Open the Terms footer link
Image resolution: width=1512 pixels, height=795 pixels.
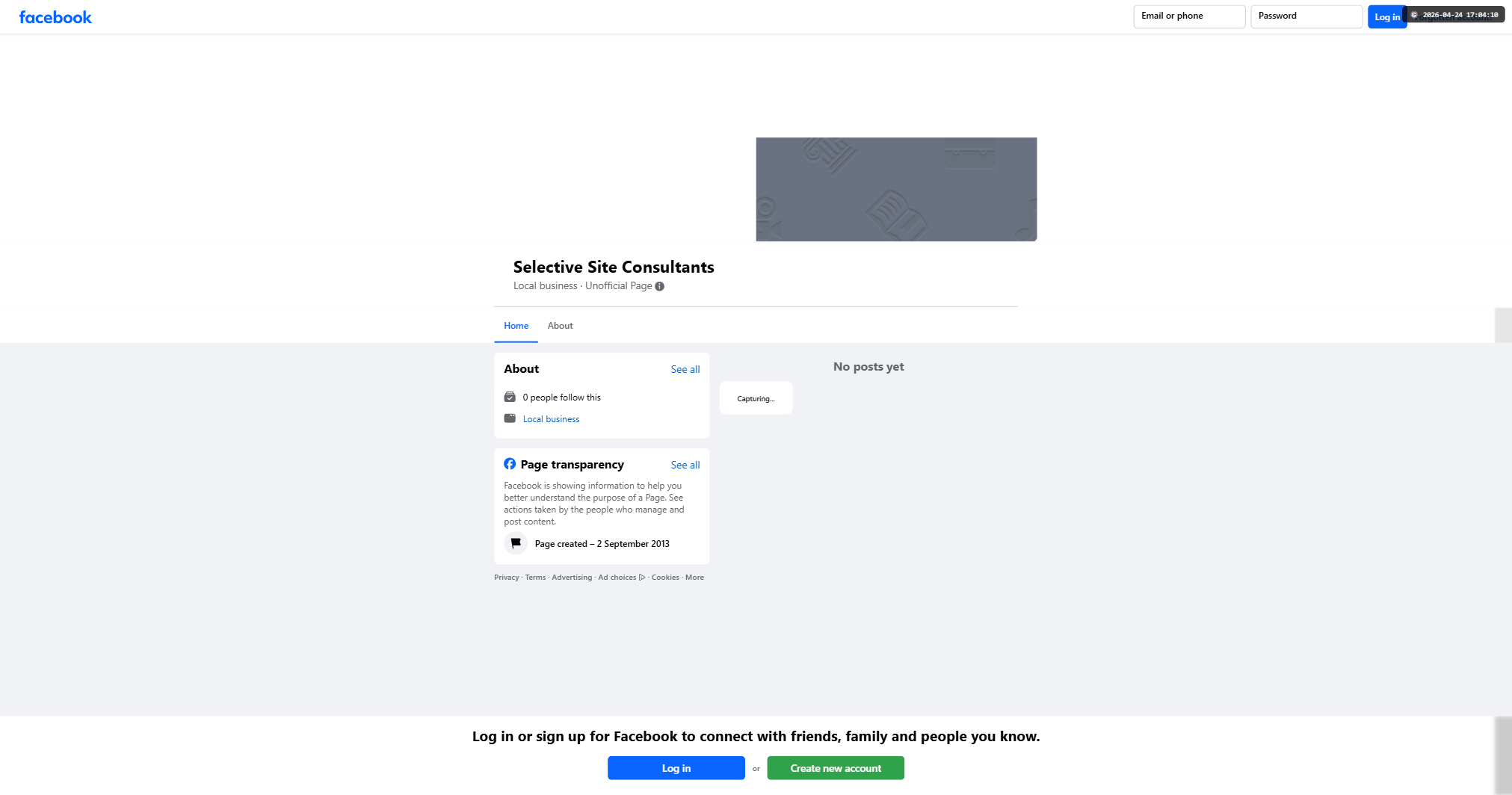point(535,578)
